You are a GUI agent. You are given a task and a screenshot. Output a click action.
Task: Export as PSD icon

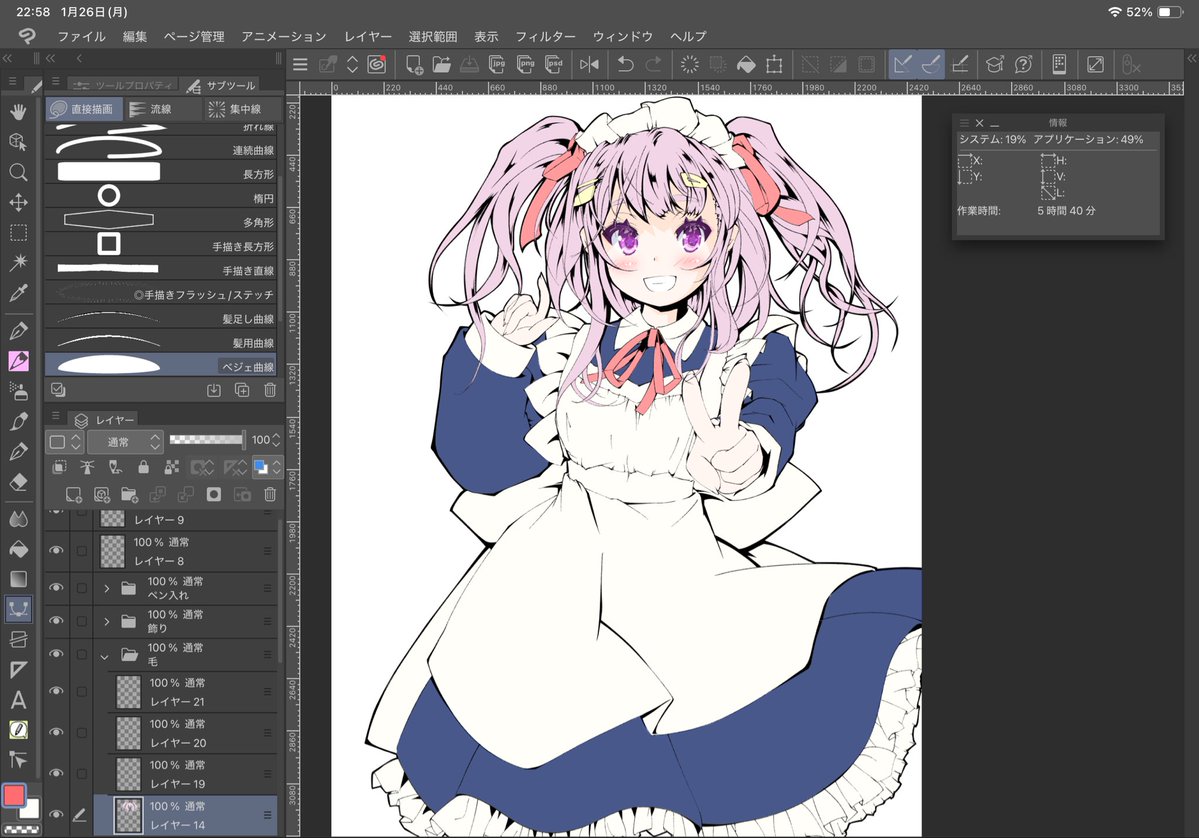[x=554, y=64]
